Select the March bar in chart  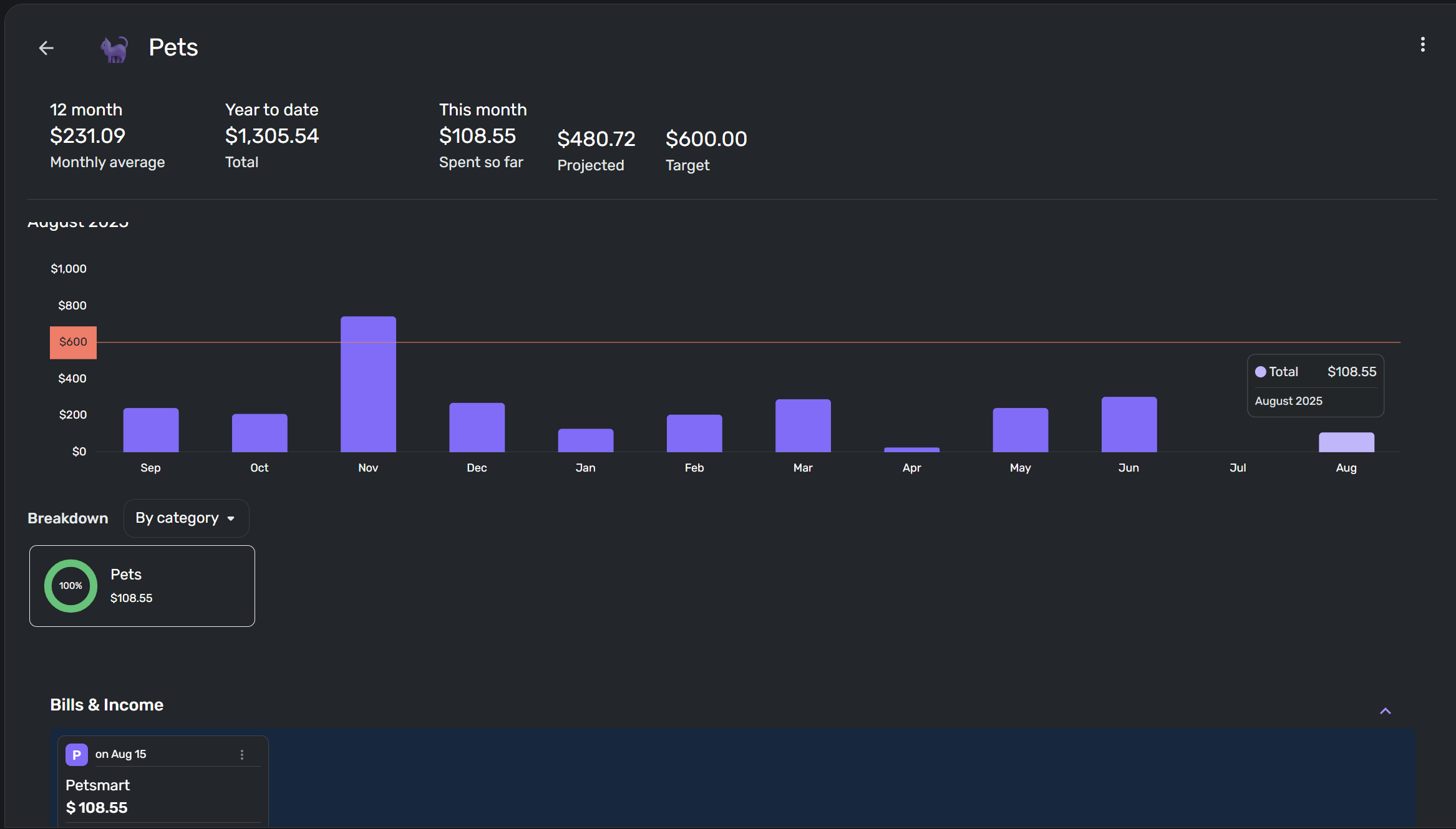point(803,425)
